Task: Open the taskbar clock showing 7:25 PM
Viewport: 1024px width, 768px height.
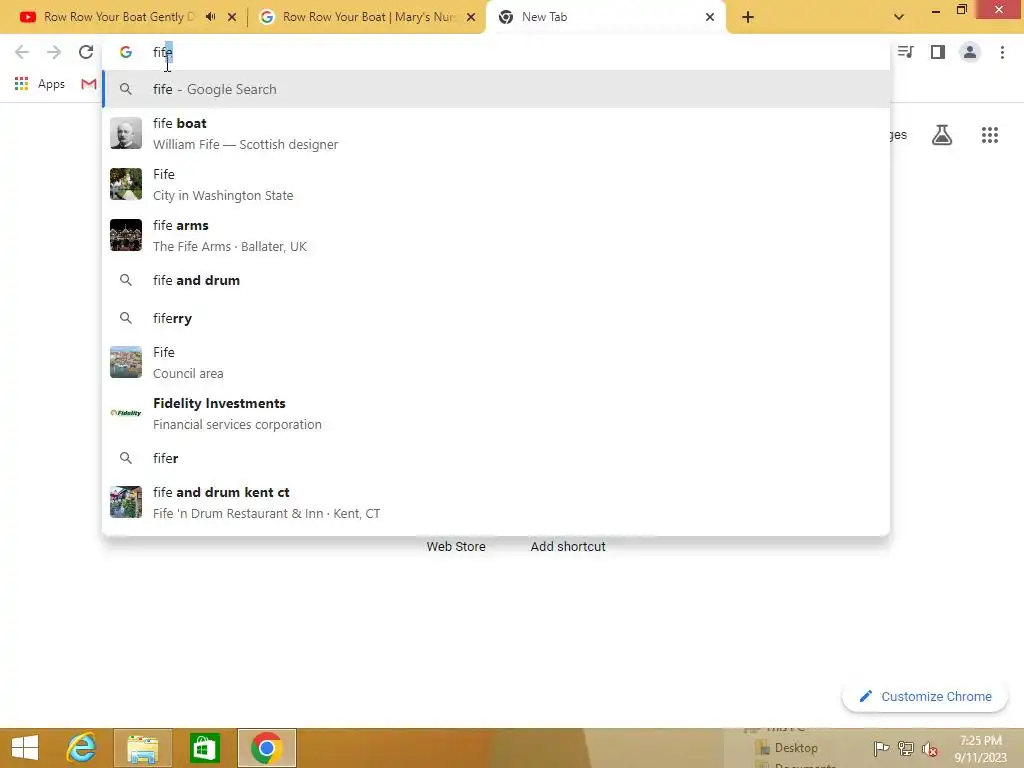Action: click(981, 749)
